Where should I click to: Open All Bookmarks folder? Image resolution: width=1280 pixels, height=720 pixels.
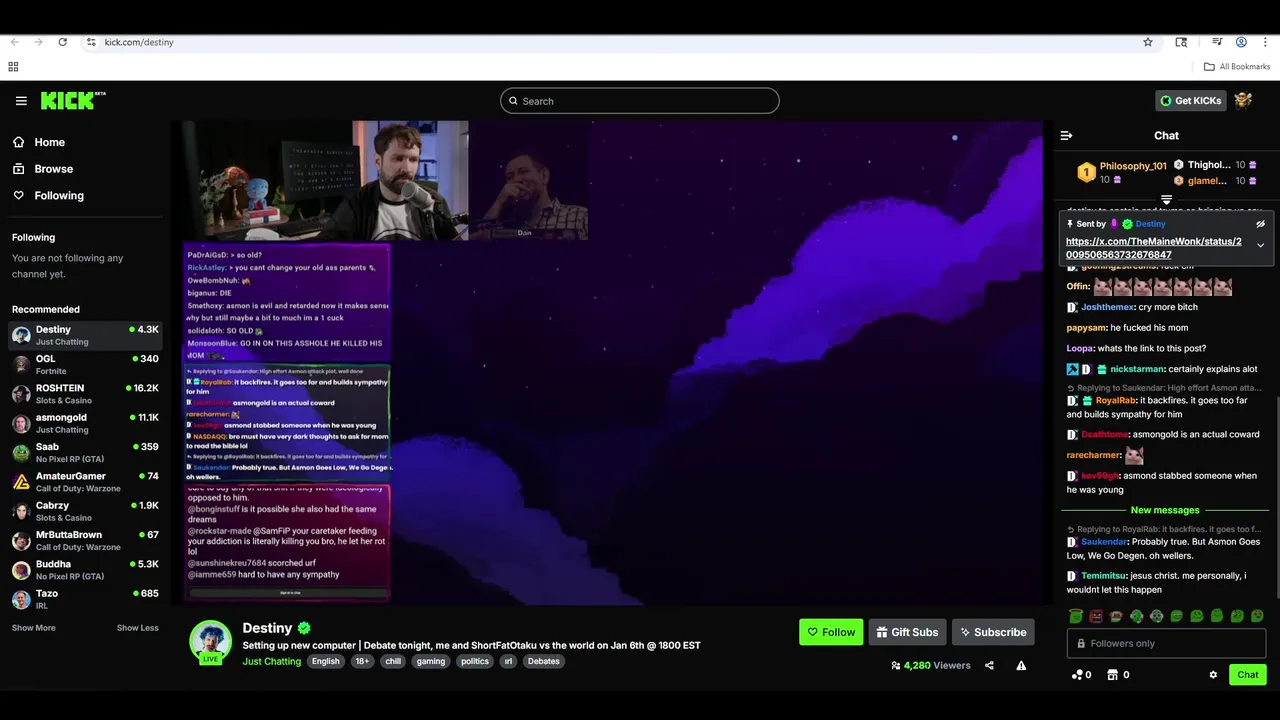coord(1237,67)
